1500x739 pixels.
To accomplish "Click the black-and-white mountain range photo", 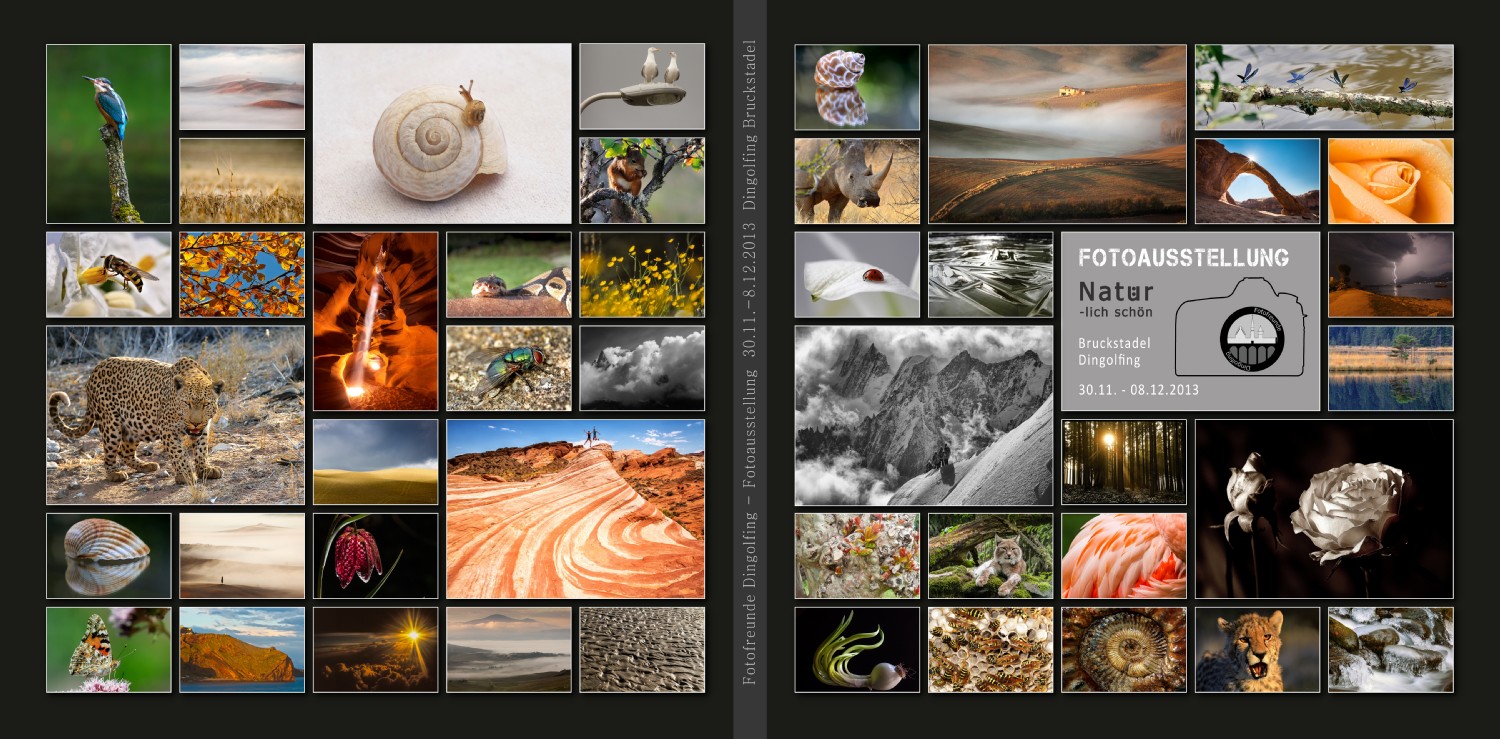I will pyautogui.click(x=924, y=415).
